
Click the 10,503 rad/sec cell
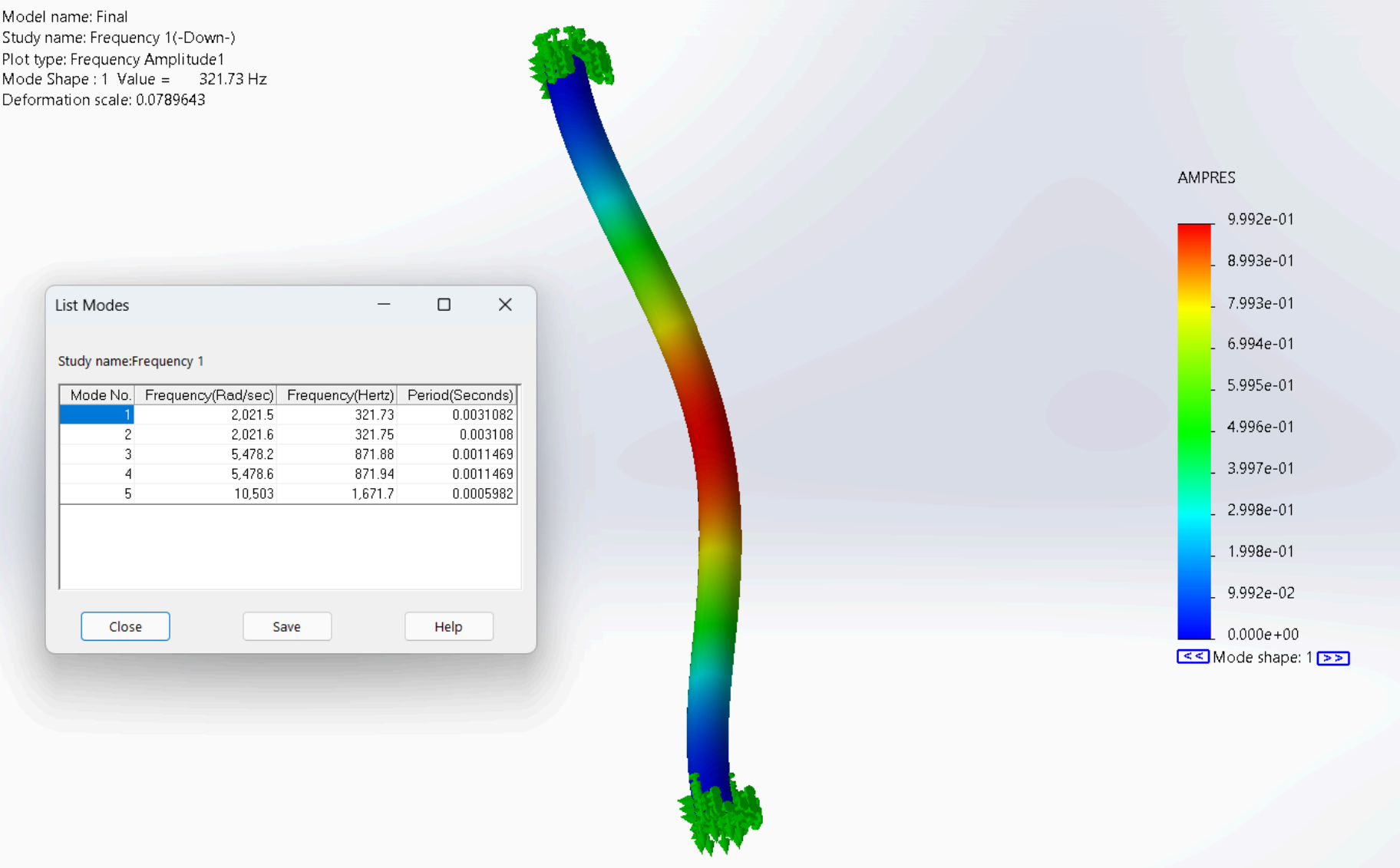[206, 493]
